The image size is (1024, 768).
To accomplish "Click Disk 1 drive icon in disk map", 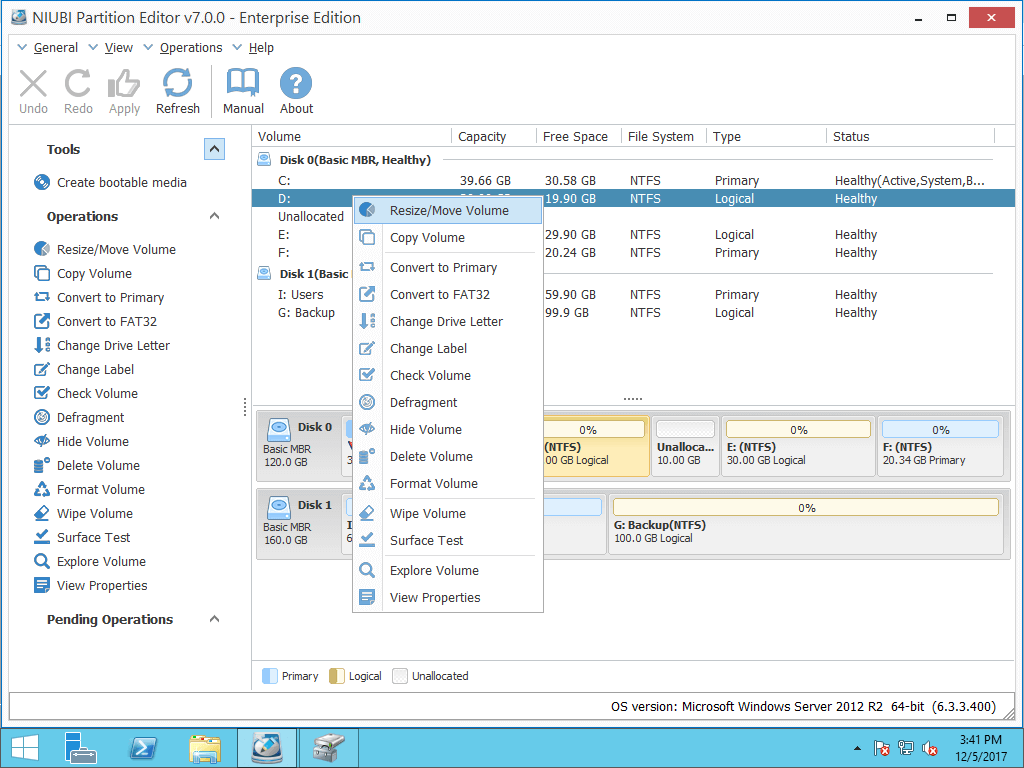I will click(280, 507).
